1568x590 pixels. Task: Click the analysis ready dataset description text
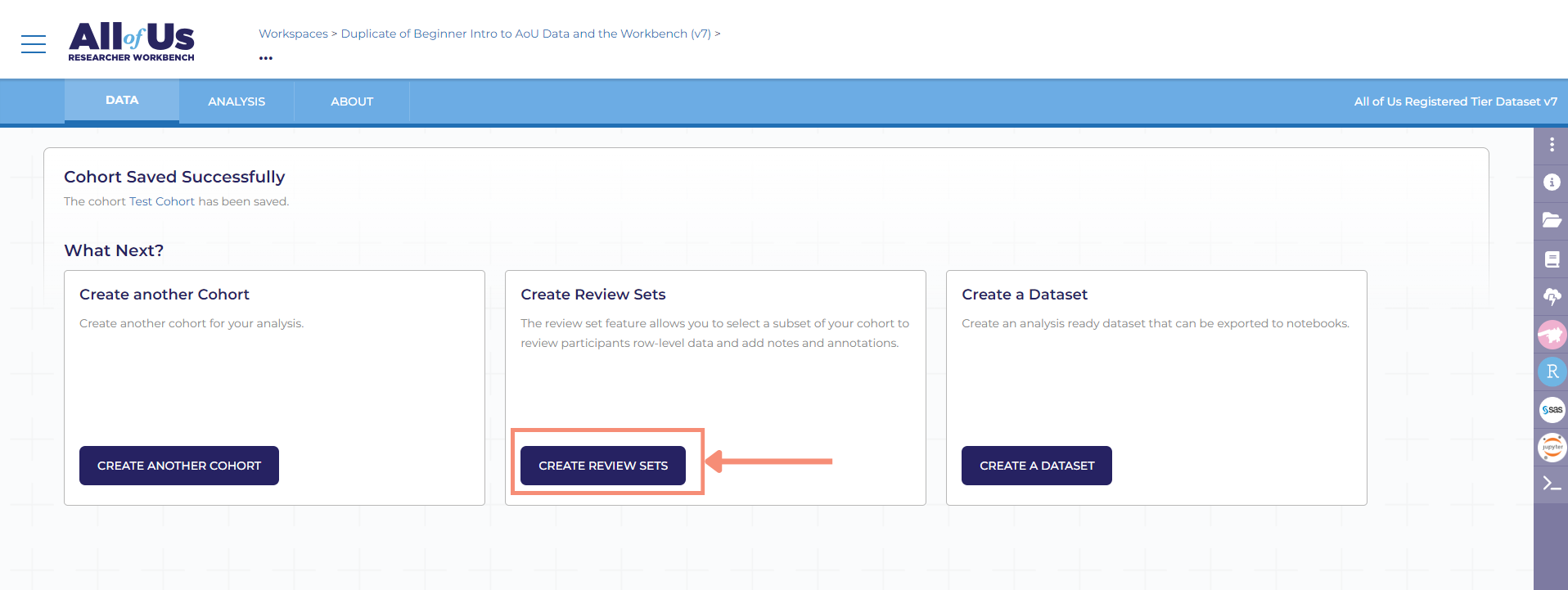(1156, 323)
